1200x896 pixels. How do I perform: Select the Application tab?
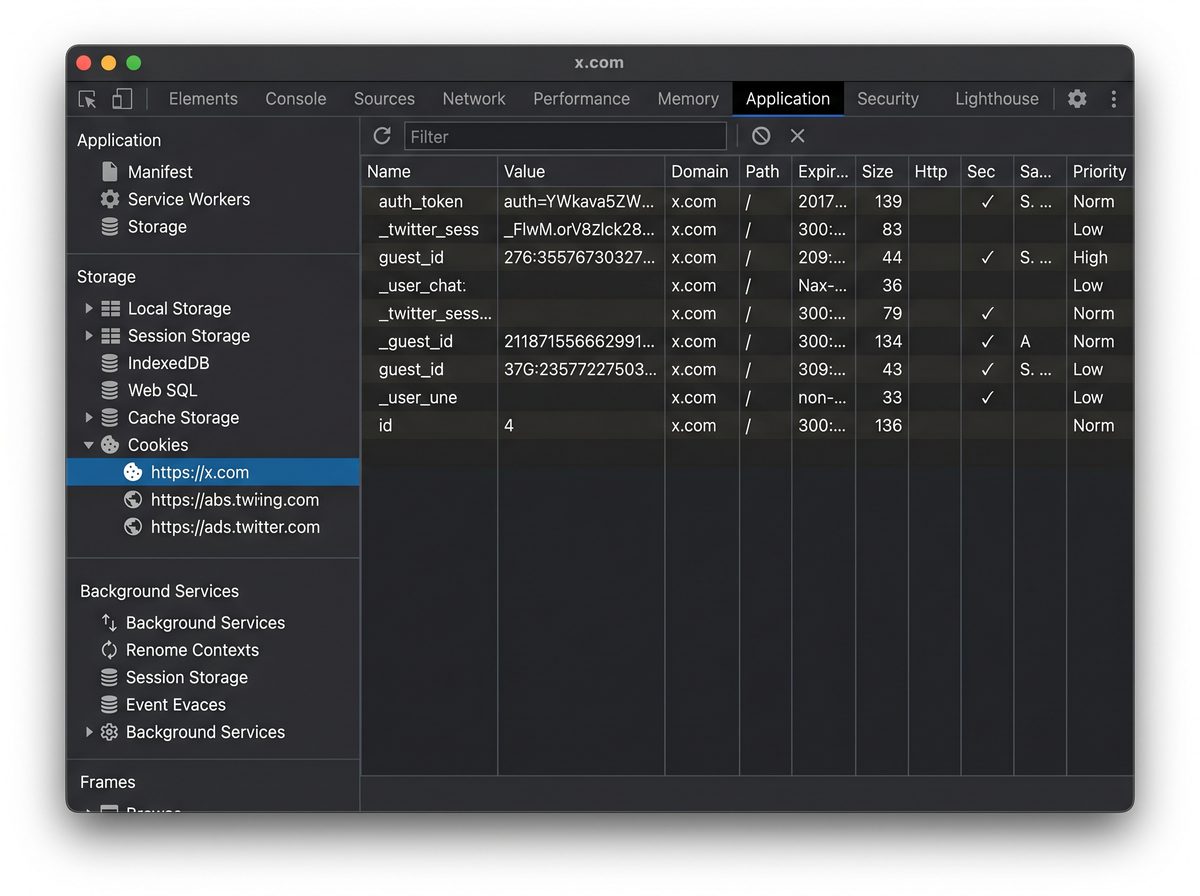pyautogui.click(x=788, y=99)
